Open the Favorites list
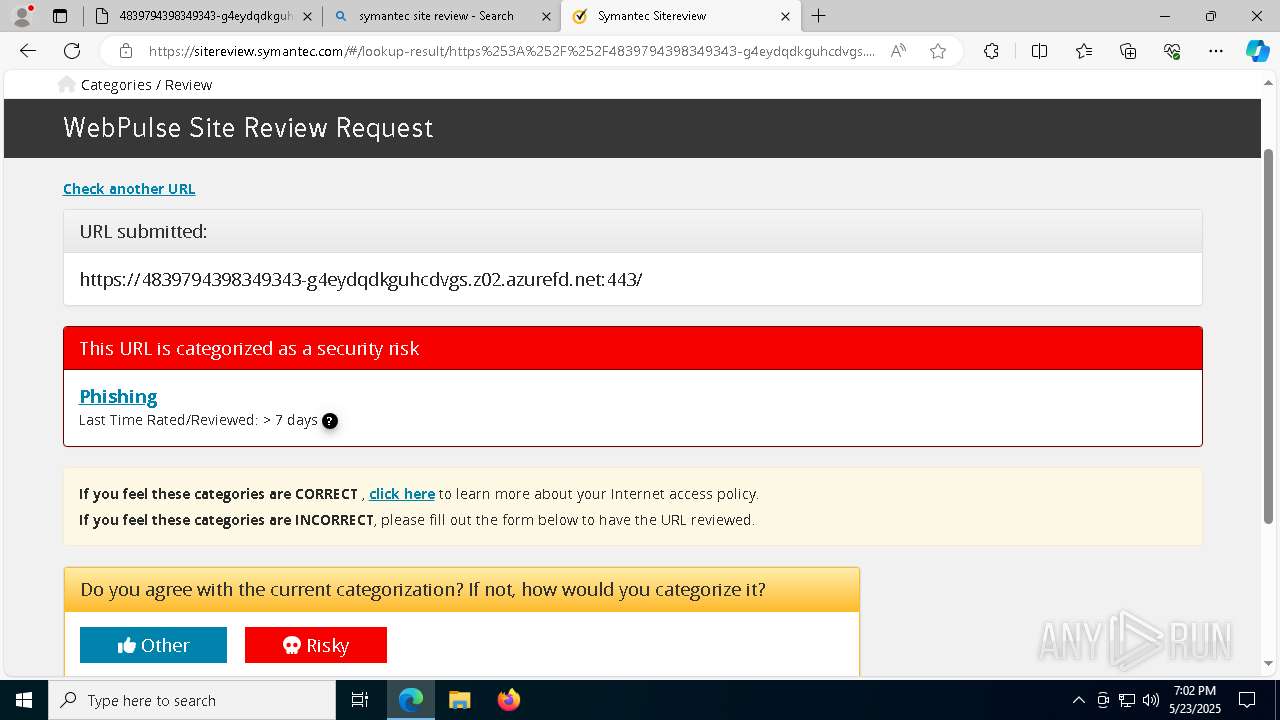This screenshot has height=720, width=1280. [1084, 51]
